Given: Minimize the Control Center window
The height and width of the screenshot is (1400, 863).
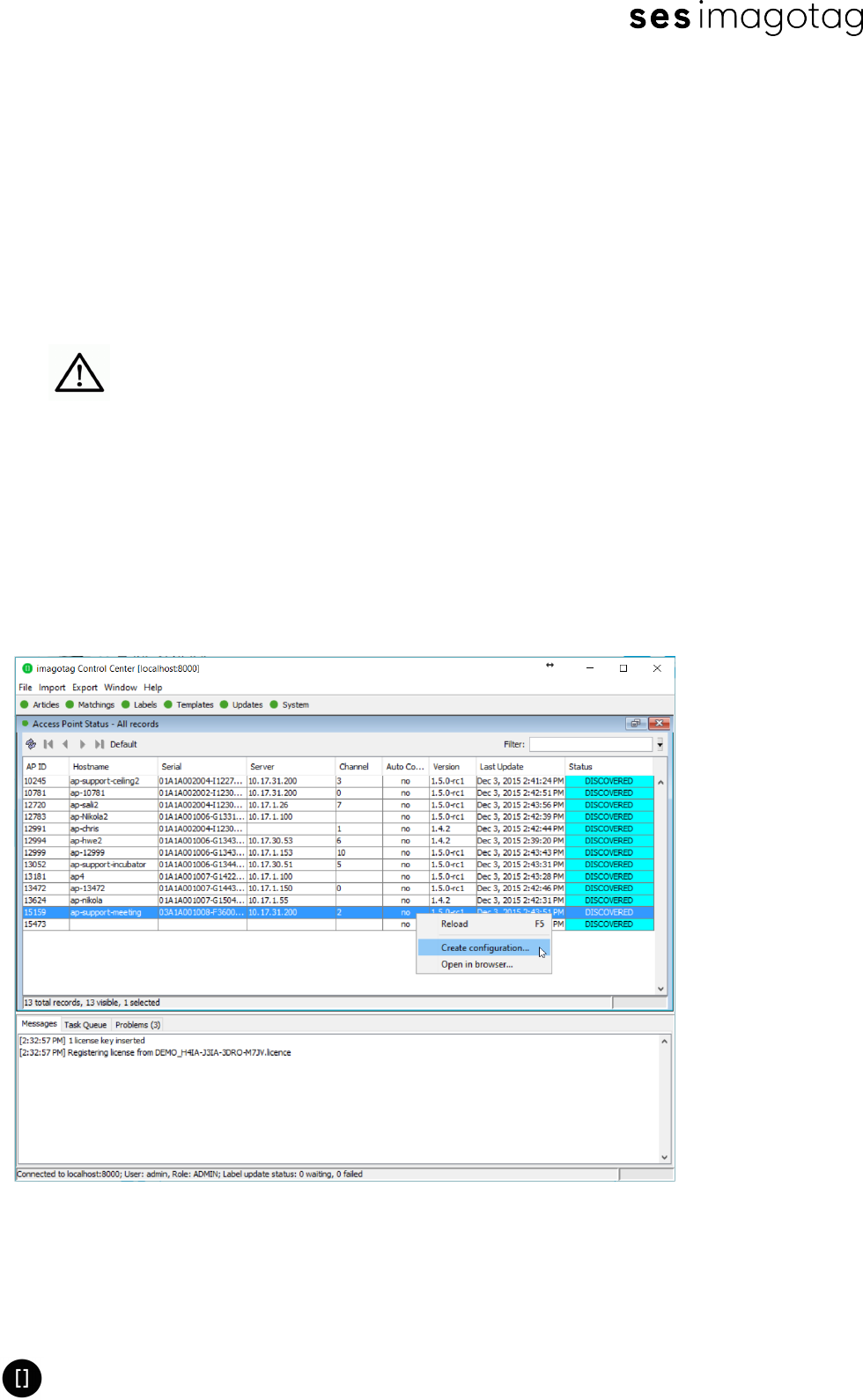Looking at the screenshot, I should click(590, 668).
